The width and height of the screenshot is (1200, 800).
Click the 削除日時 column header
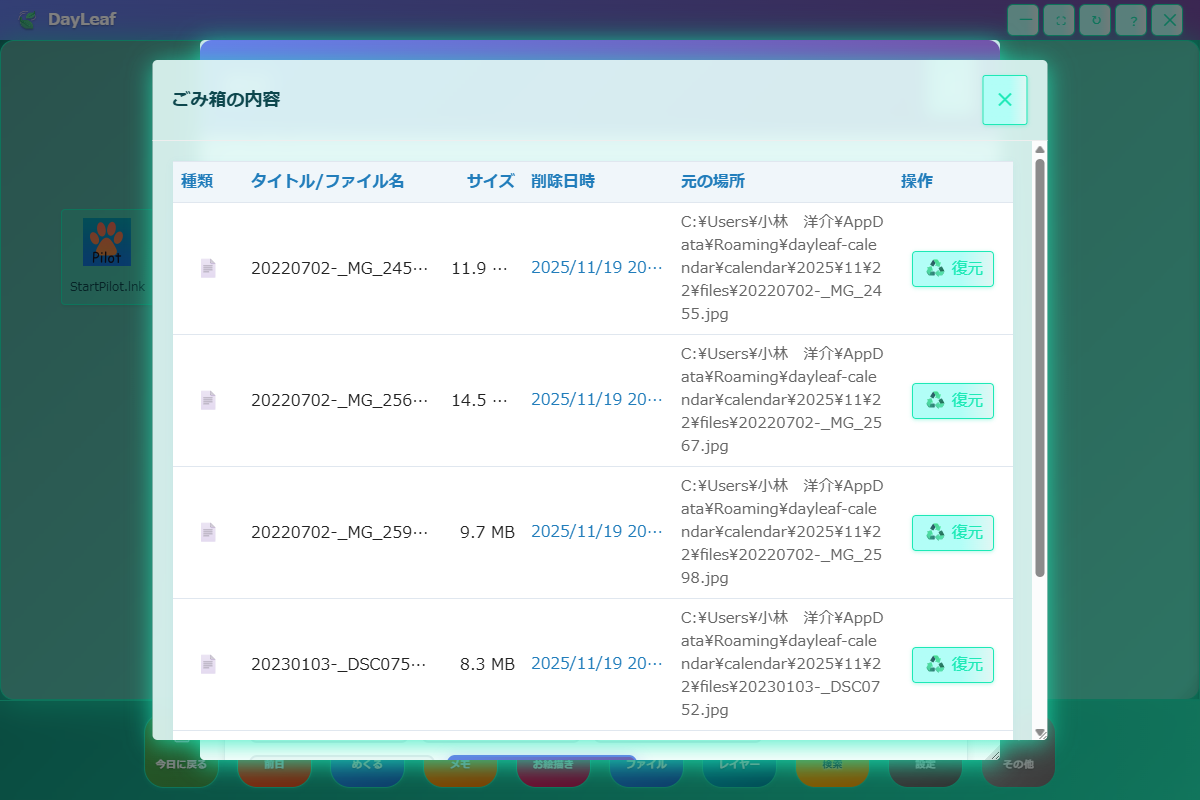[x=562, y=181]
